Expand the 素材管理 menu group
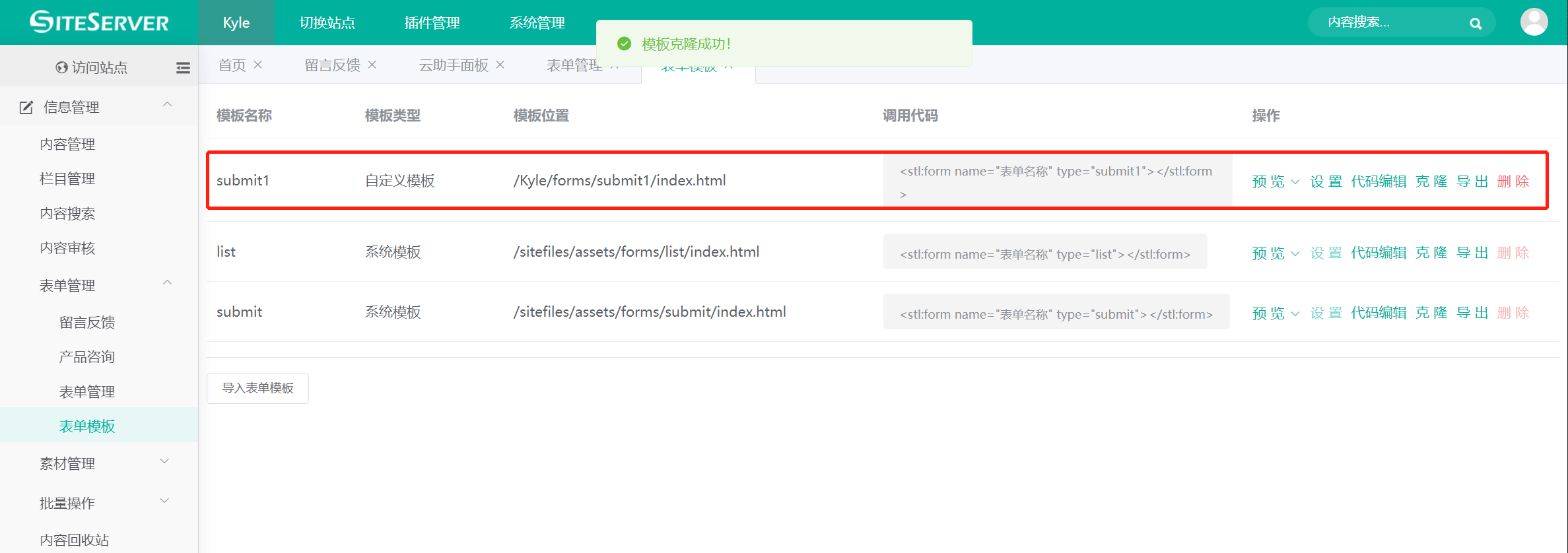The height and width of the screenshot is (553, 1568). pos(165,462)
